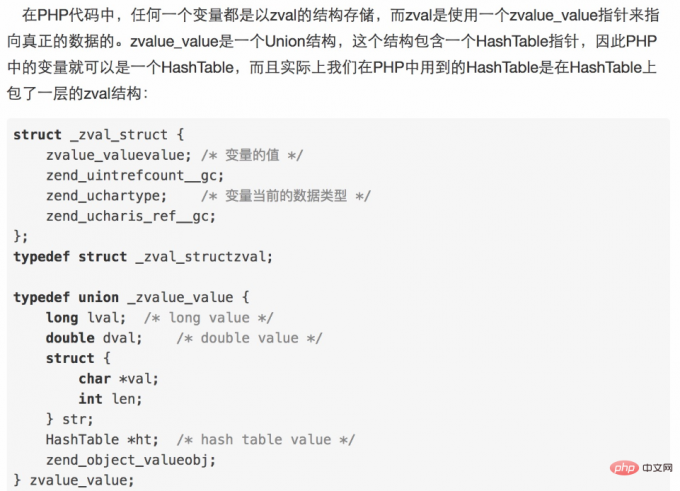Click the zend_uintrefcount__gc code line
This screenshot has height=491, width=680.
tap(135, 175)
